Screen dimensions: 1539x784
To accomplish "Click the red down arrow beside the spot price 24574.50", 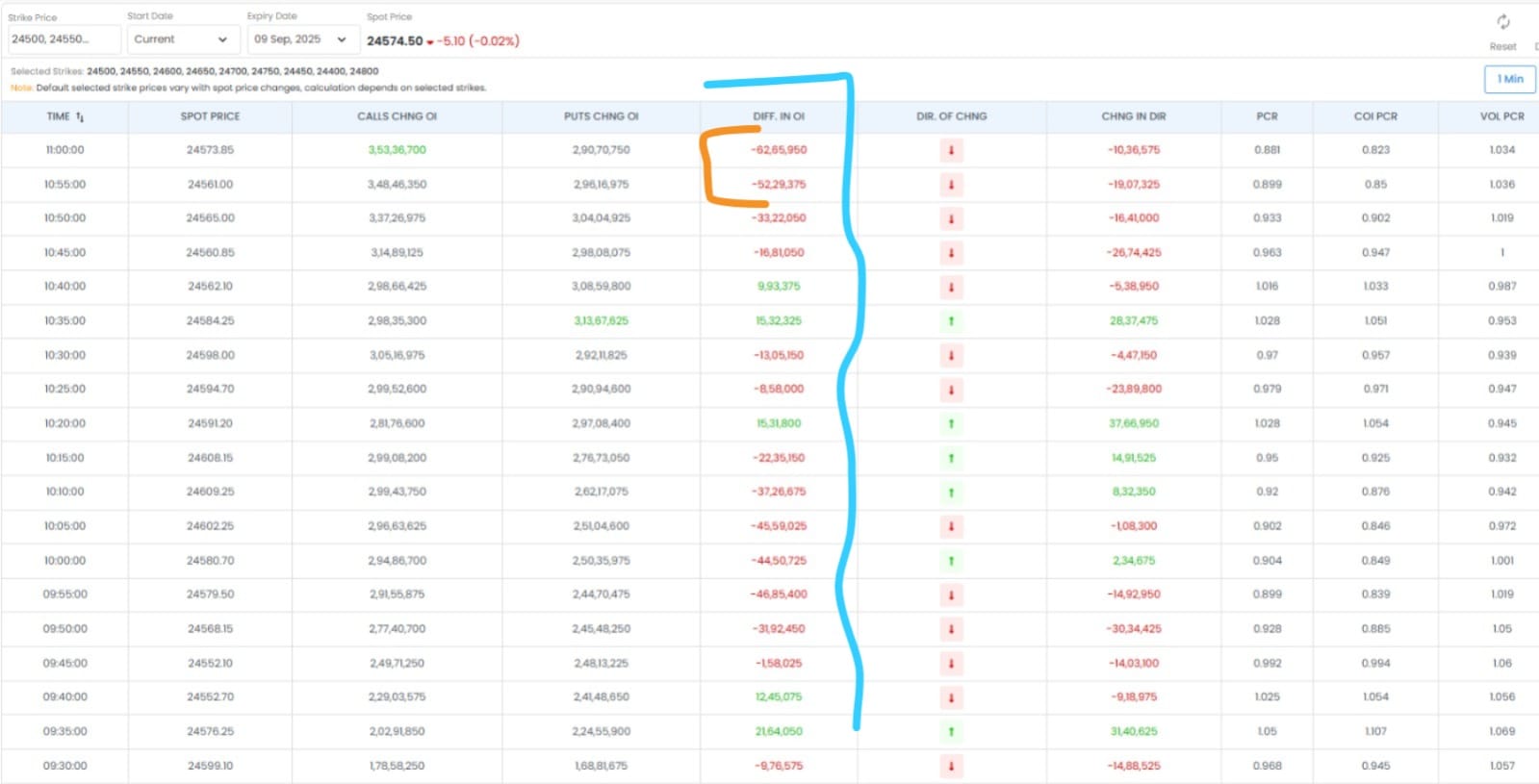I will pyautogui.click(x=430, y=41).
